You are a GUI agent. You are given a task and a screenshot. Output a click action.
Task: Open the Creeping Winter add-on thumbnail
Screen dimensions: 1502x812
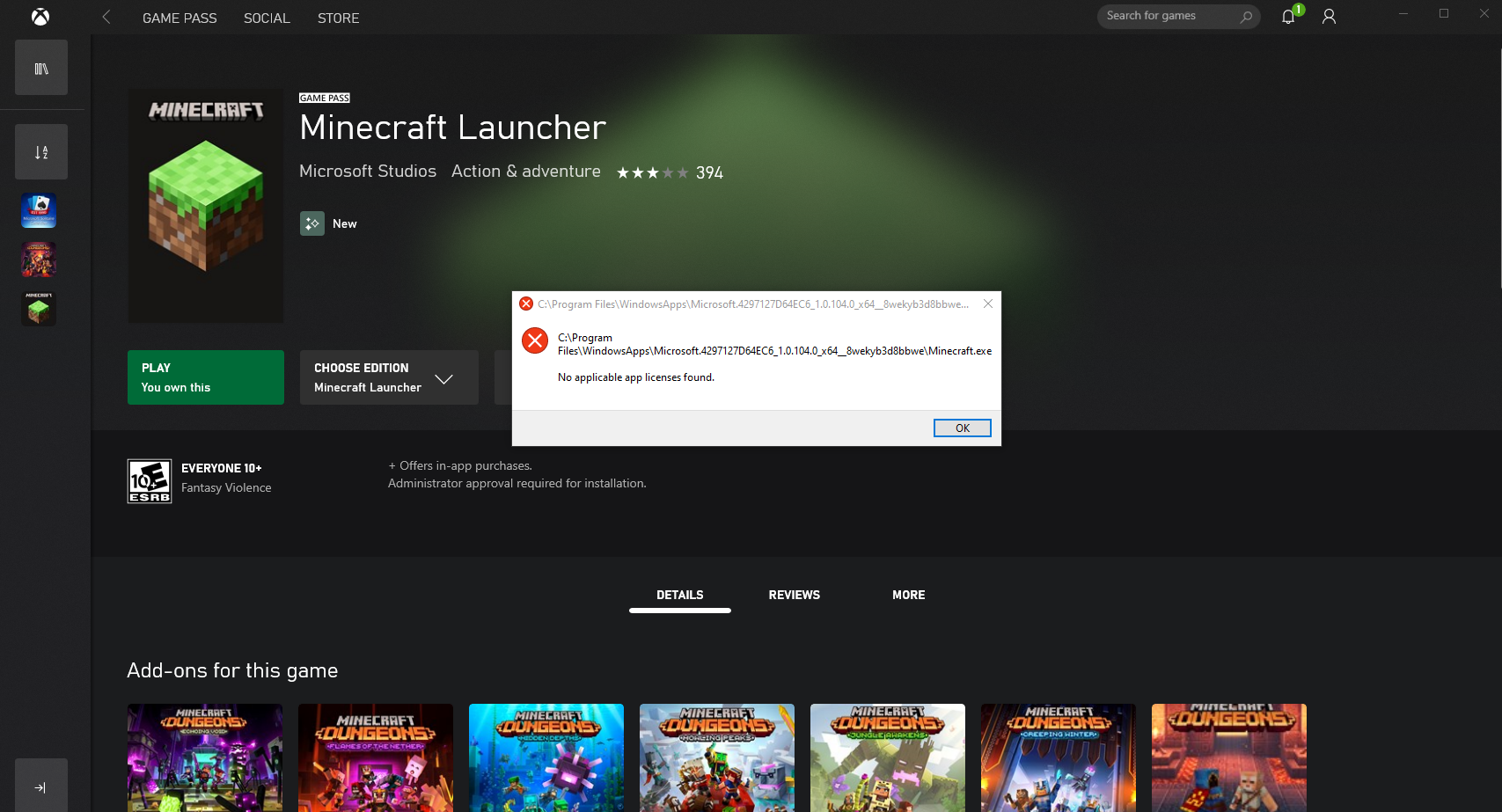coord(1059,757)
